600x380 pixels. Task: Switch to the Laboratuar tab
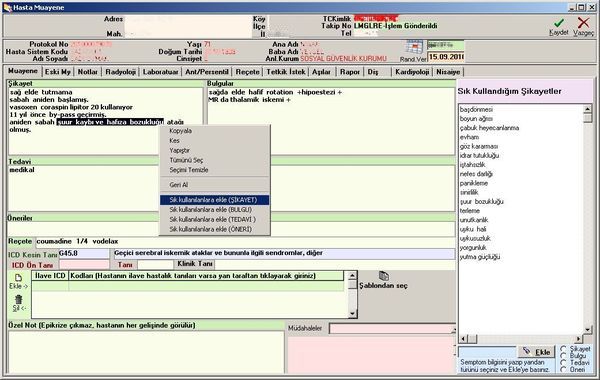[x=160, y=72]
